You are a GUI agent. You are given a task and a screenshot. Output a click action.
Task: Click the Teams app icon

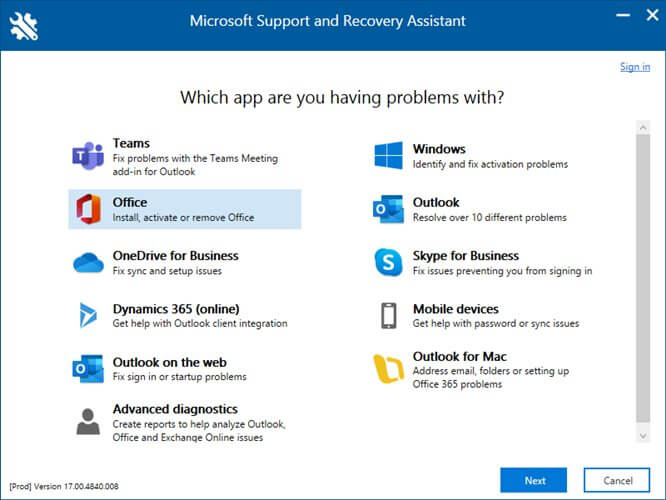click(88, 156)
